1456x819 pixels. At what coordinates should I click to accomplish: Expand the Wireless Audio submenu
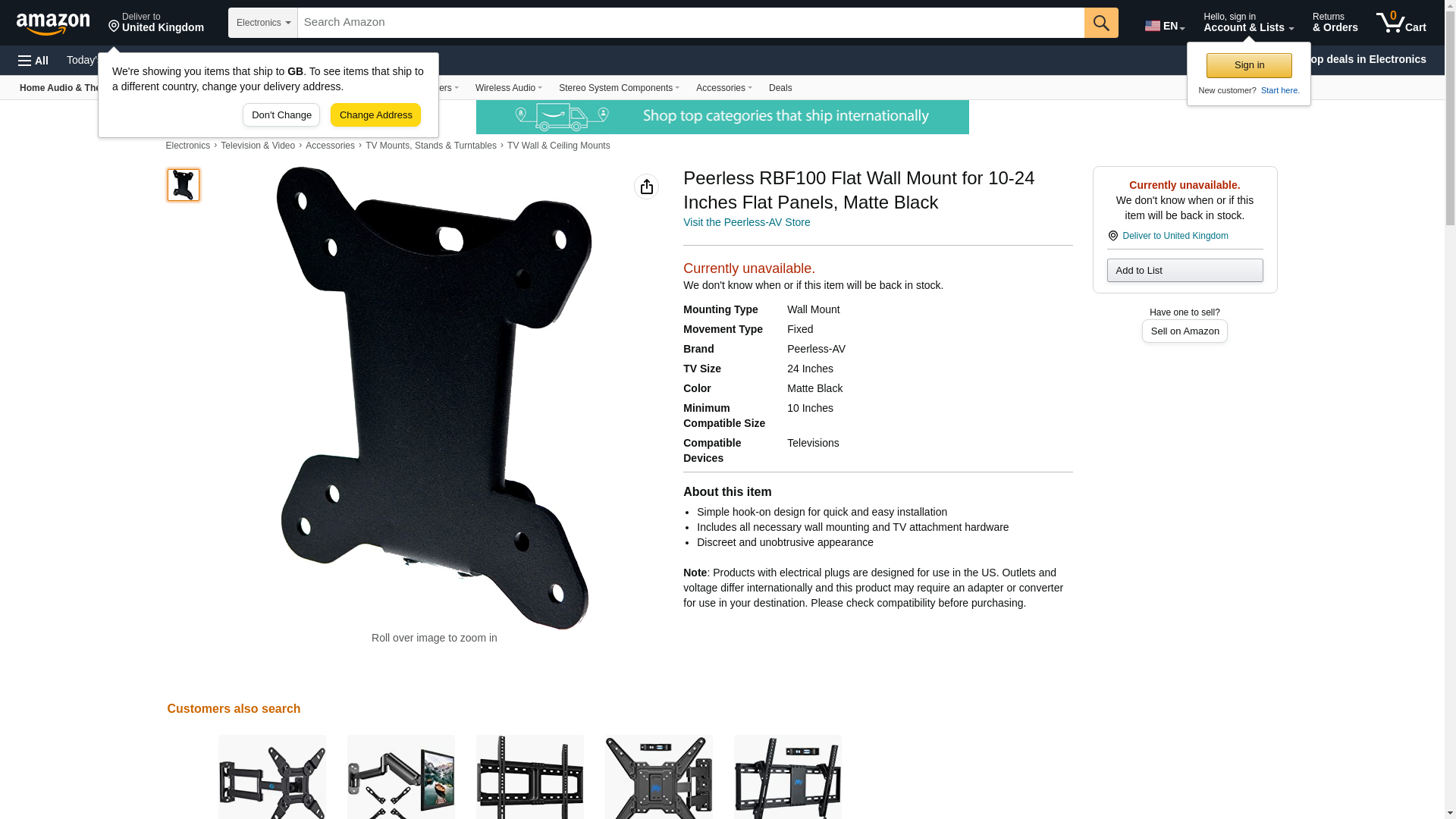pyautogui.click(x=509, y=88)
